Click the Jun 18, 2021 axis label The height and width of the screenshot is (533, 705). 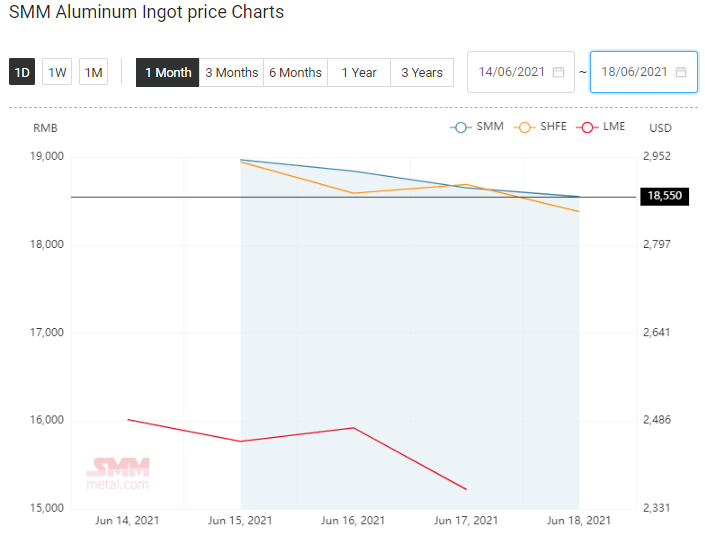point(579,520)
